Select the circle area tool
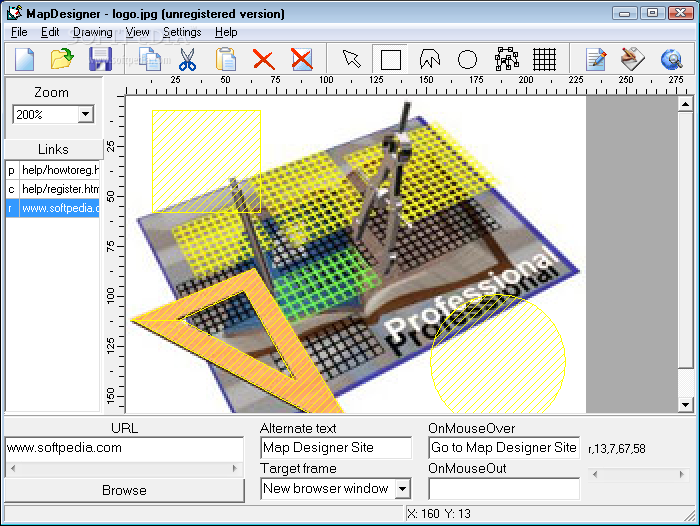Image resolution: width=700 pixels, height=526 pixels. (467, 59)
